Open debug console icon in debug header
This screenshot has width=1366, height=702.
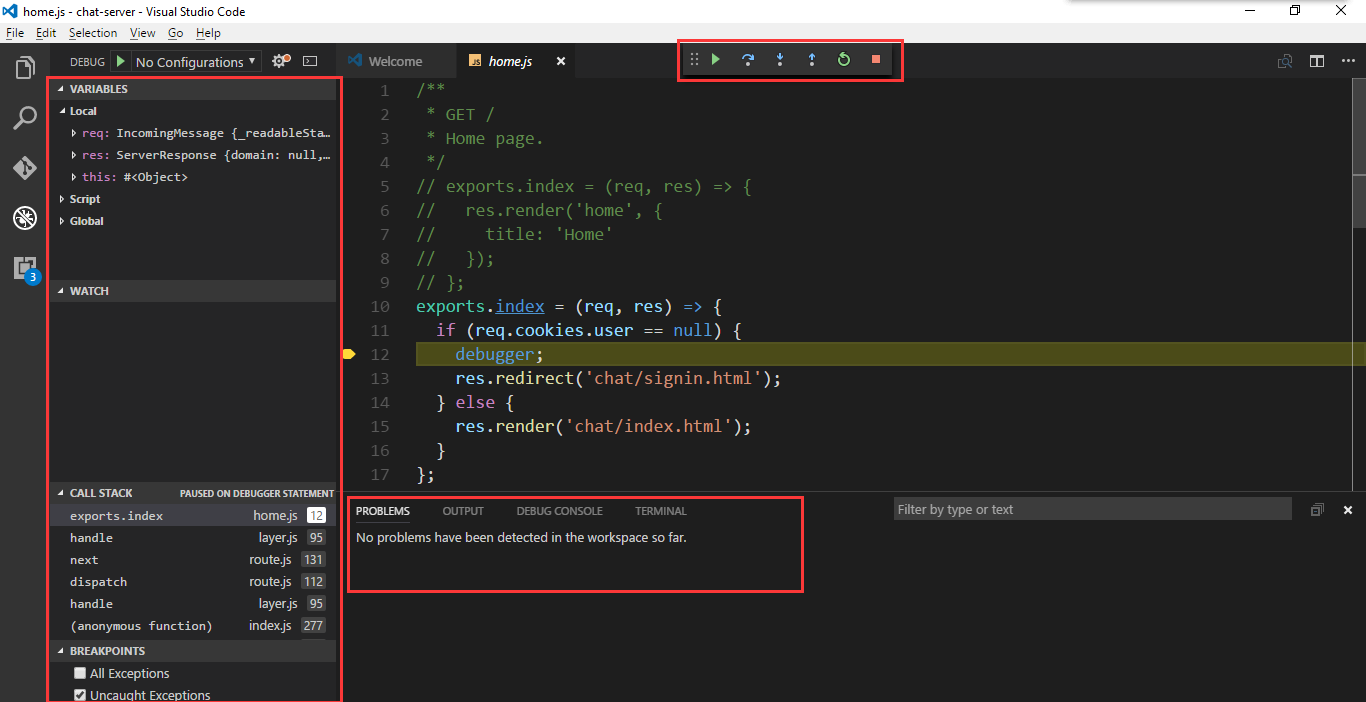[x=310, y=61]
